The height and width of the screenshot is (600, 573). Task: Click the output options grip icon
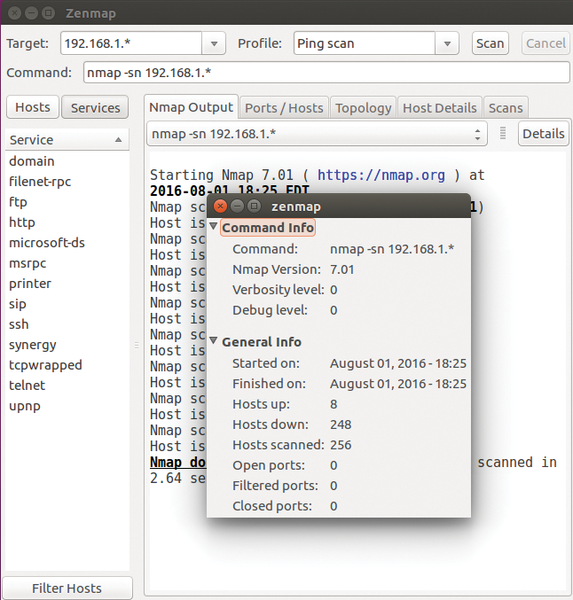[503, 134]
